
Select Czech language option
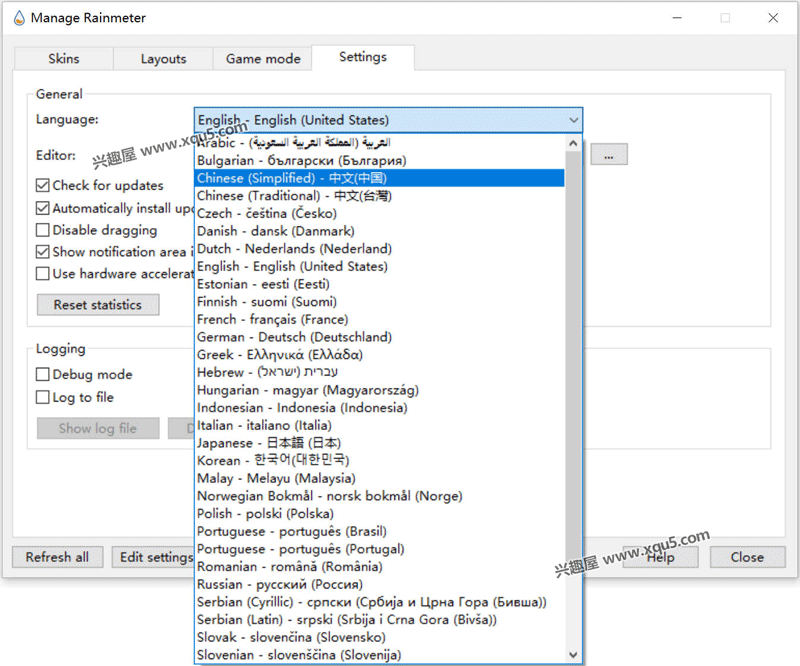(380, 213)
